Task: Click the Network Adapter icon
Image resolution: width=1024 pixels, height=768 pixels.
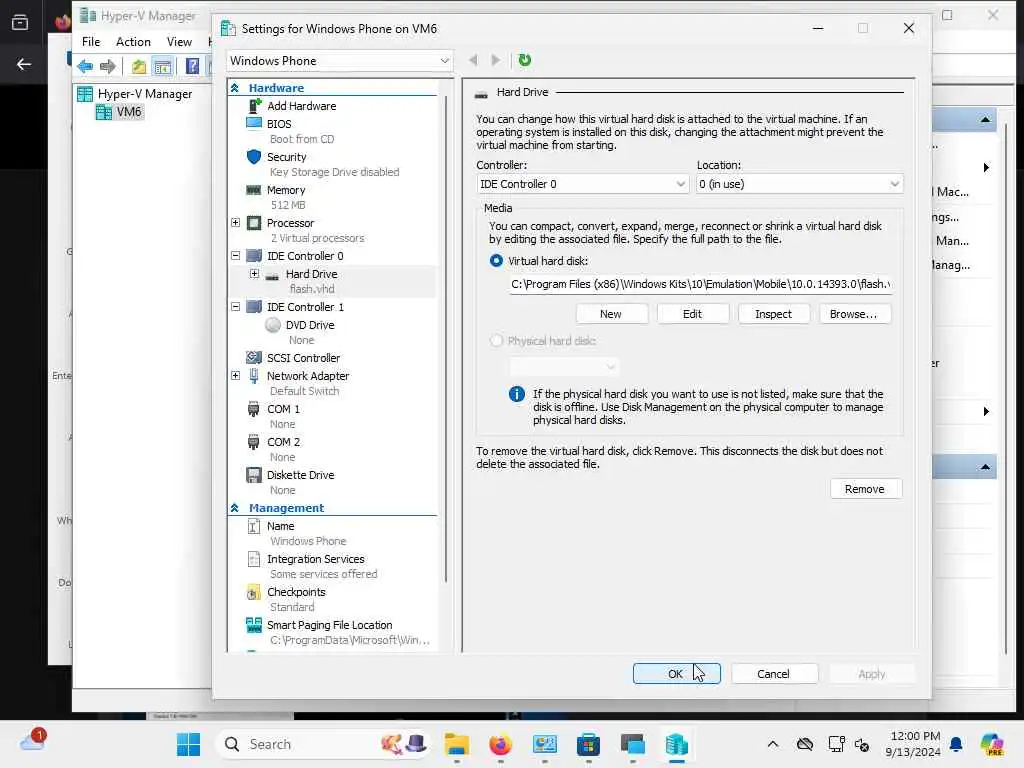Action: point(254,376)
